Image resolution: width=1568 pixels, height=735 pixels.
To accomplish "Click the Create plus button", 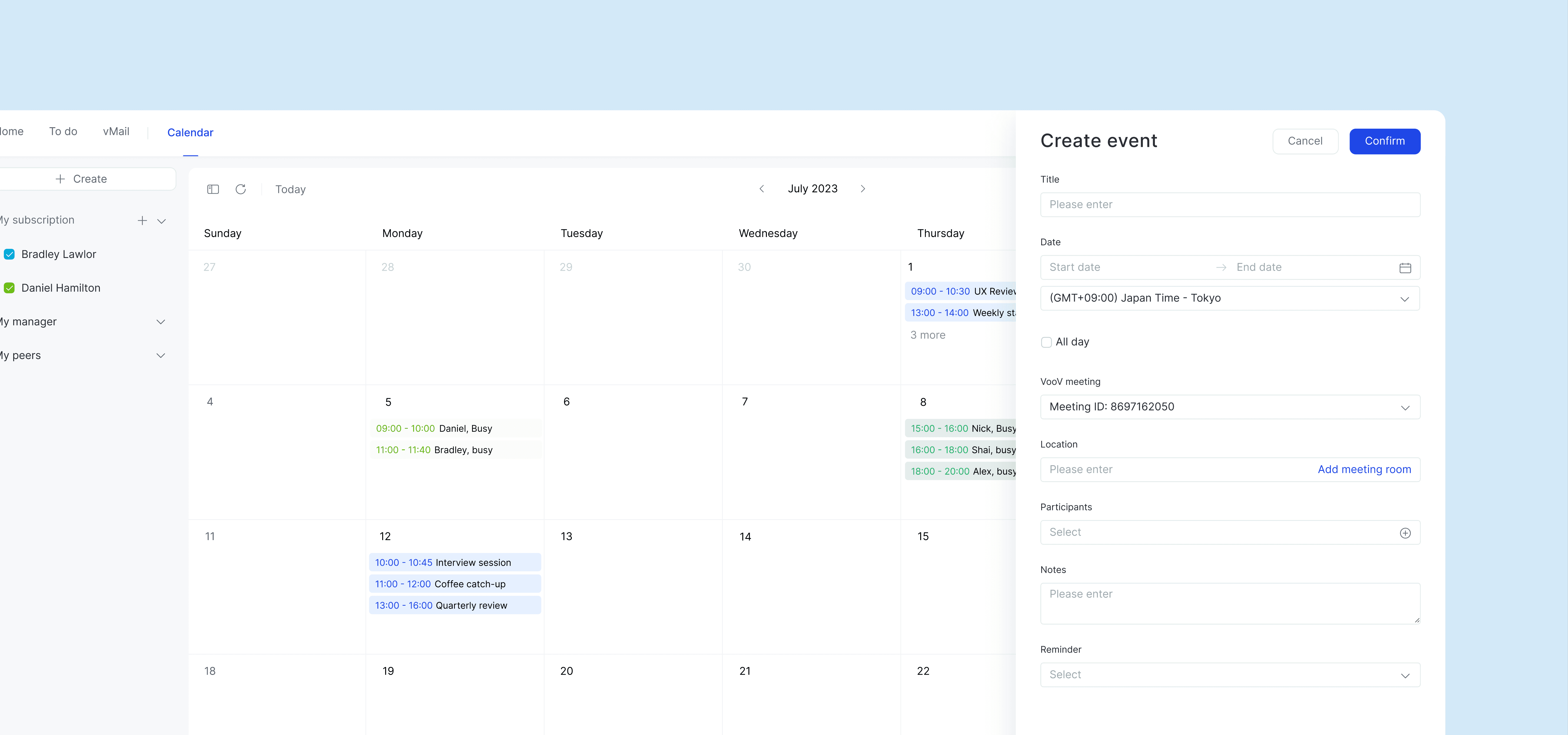I will click(x=82, y=179).
